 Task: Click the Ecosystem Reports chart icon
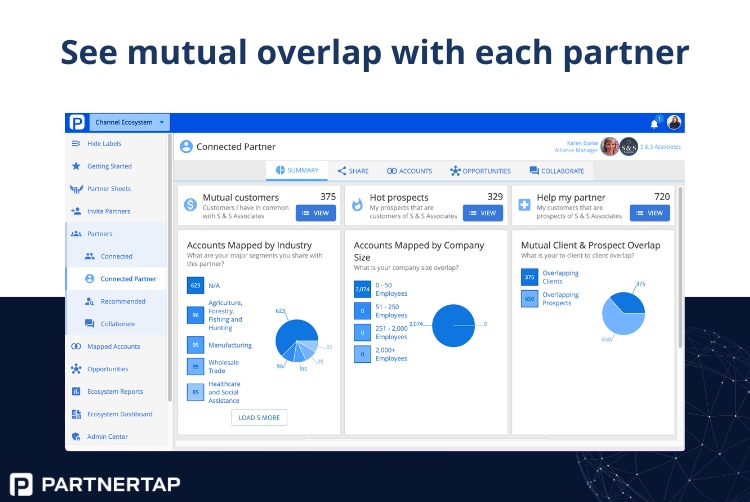point(76,391)
